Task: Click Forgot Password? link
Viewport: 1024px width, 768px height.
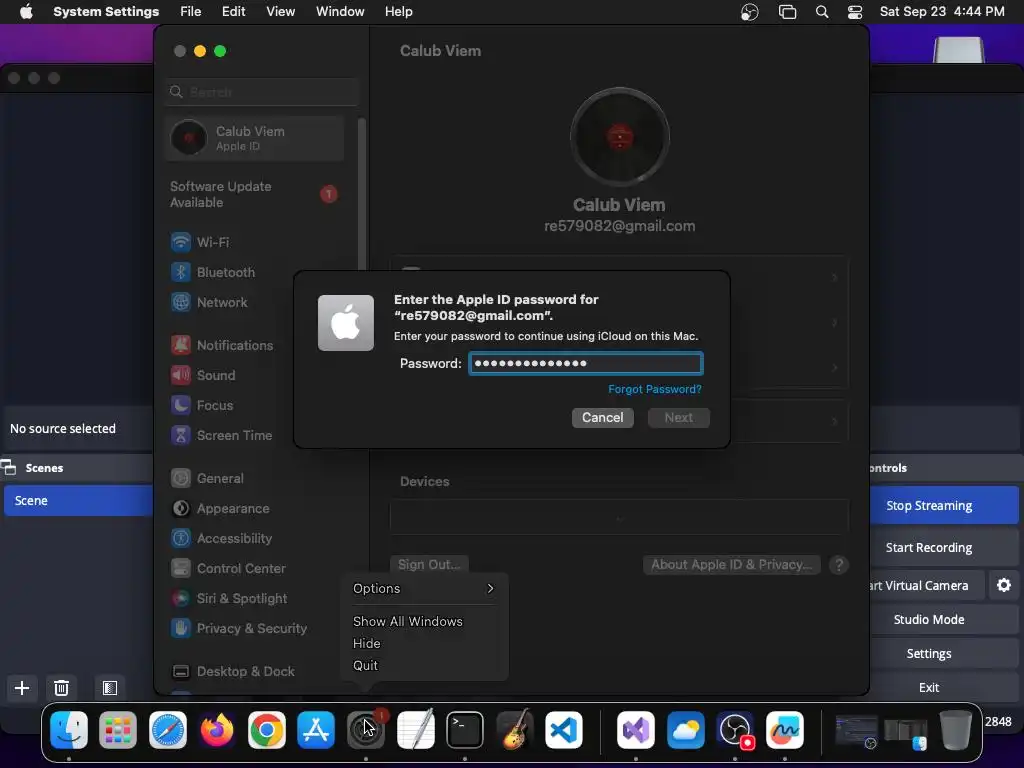Action: [x=655, y=389]
